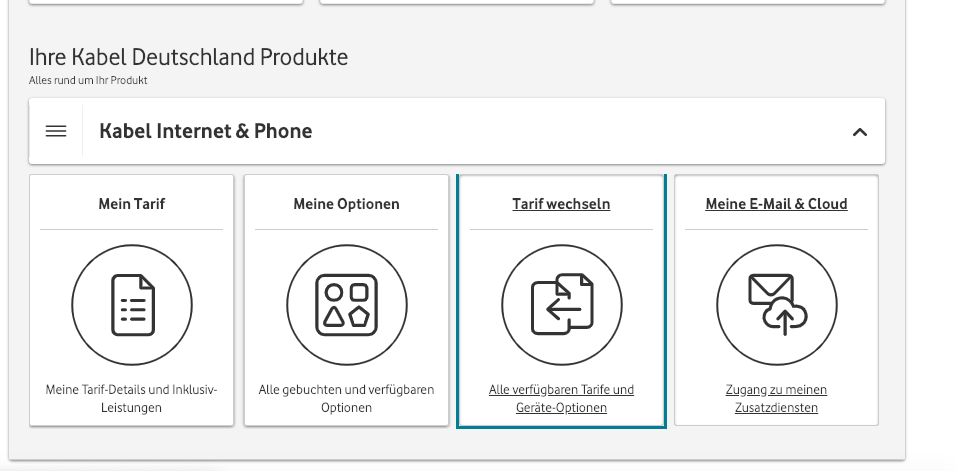Click the middle partially visible card at top
This screenshot has height=471, width=957.
(457, 2)
